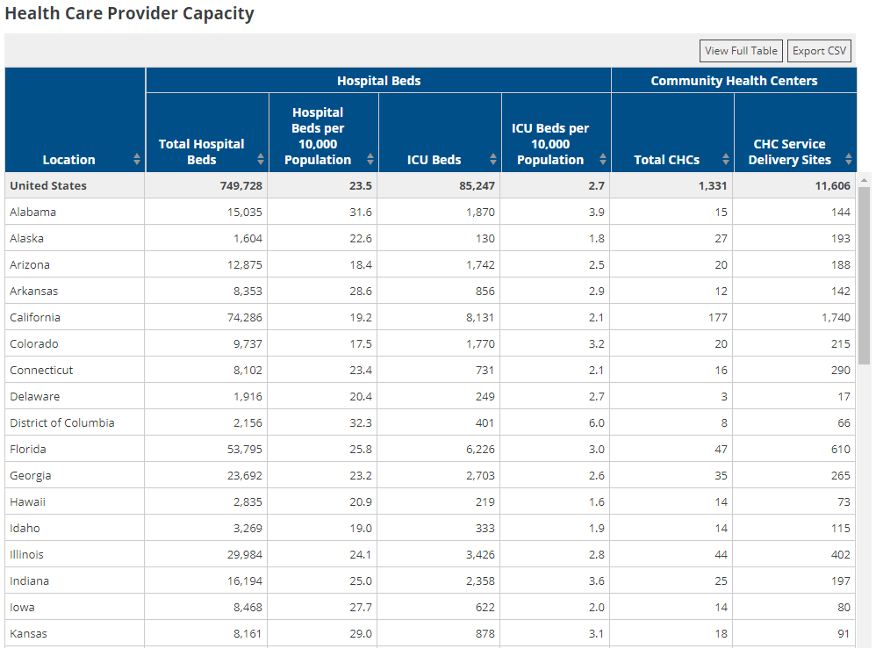Click the California row location cell
Screen dimensions: 876x648
click(35, 318)
